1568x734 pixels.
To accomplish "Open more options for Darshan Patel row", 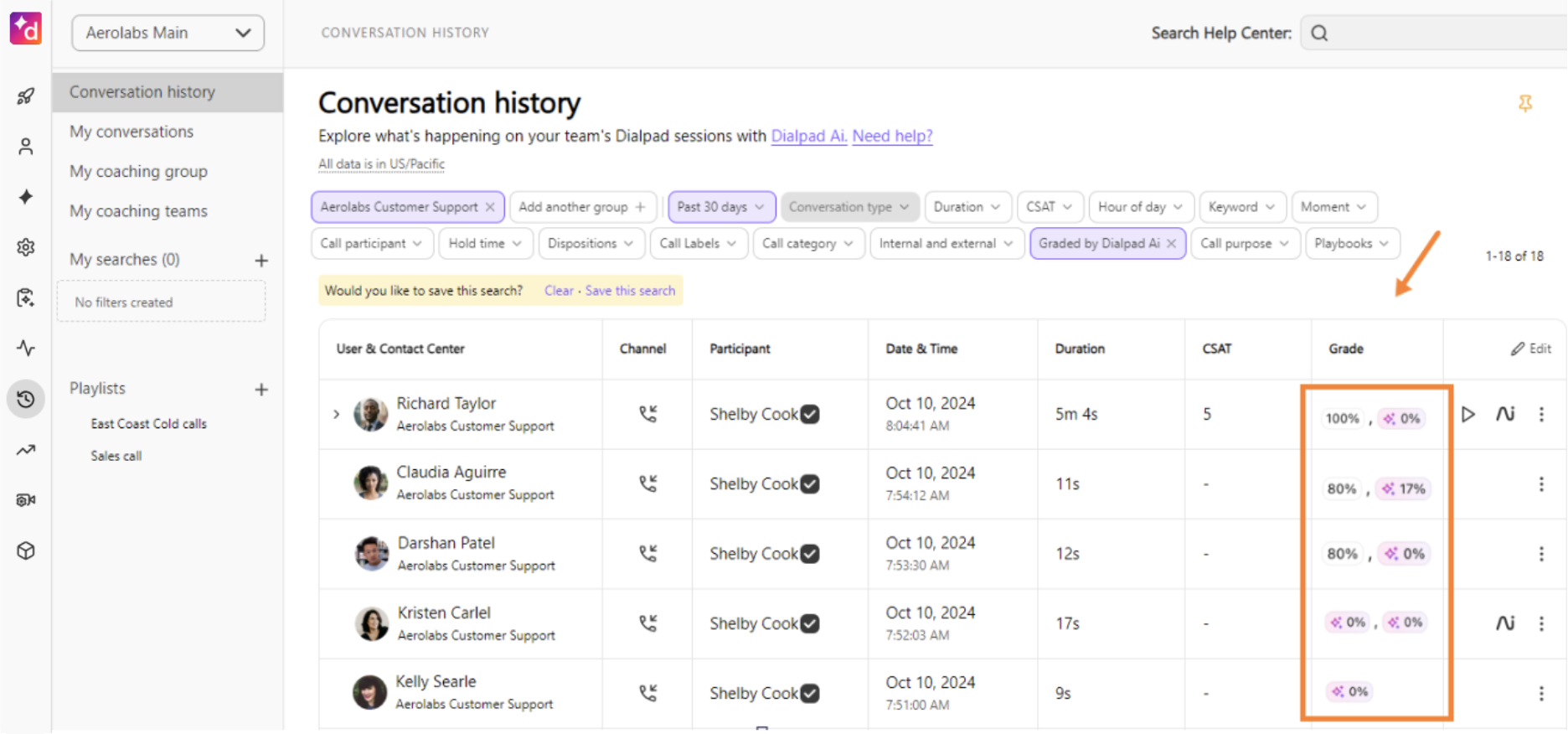I will click(x=1541, y=554).
